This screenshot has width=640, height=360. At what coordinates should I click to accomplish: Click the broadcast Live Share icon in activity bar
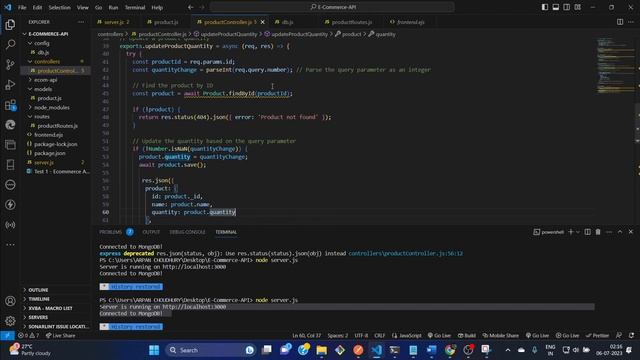[x=10, y=224]
